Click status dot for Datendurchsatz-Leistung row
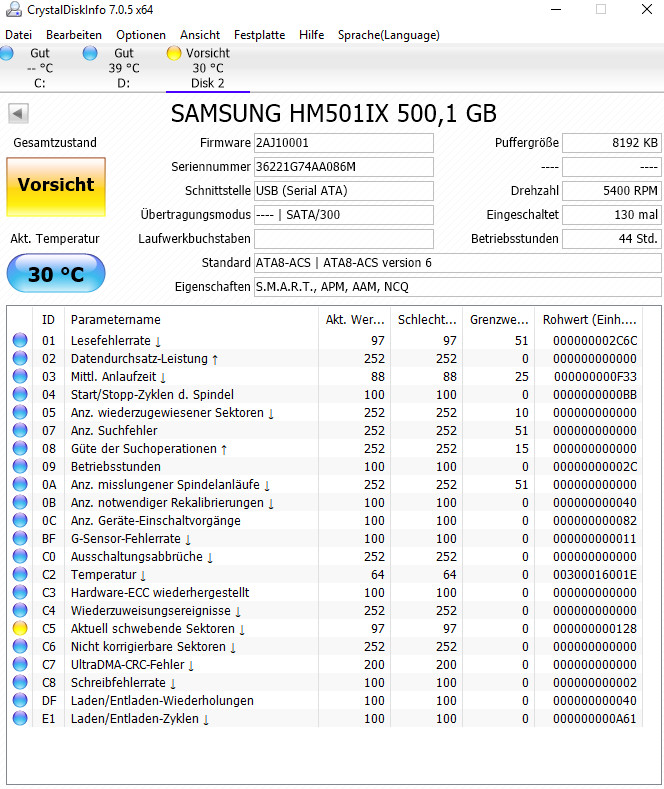The width and height of the screenshot is (664, 789). [x=20, y=358]
